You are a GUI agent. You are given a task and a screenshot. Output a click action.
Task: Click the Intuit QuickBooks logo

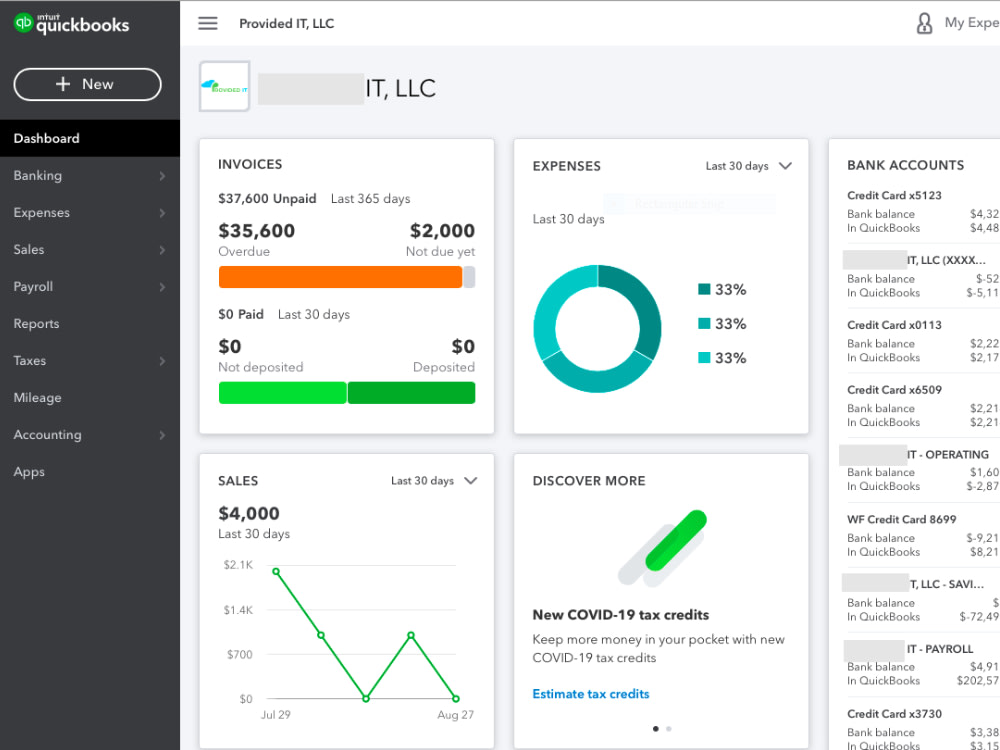71,23
